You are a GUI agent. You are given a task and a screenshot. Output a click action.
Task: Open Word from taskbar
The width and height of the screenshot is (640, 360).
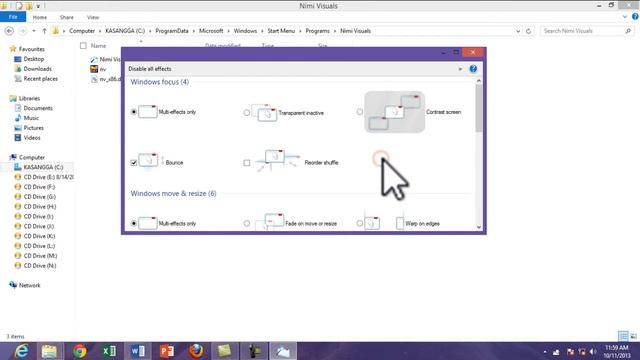[x=138, y=351]
